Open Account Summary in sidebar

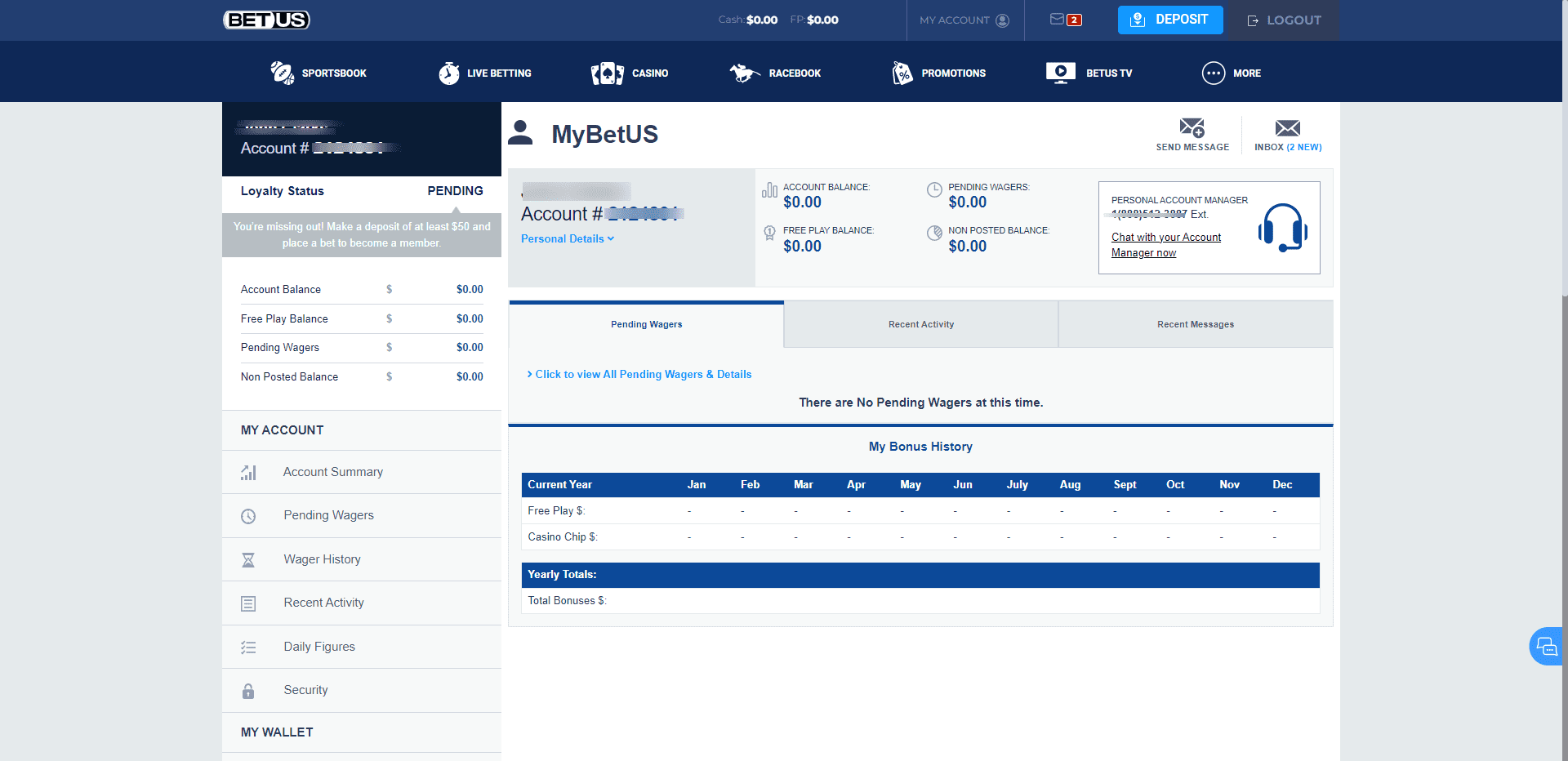coord(333,472)
